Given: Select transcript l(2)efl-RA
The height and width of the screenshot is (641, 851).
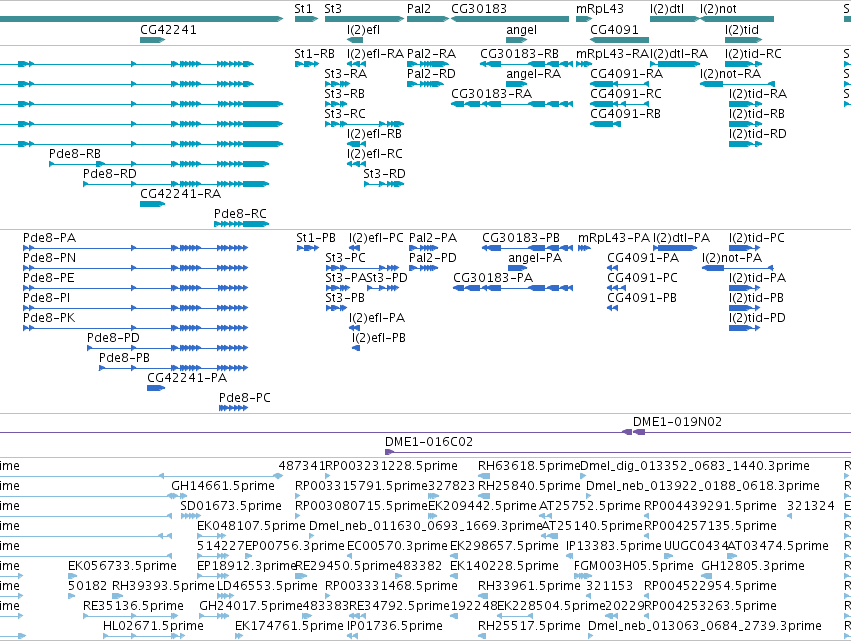Looking at the screenshot, I should pos(376,54).
